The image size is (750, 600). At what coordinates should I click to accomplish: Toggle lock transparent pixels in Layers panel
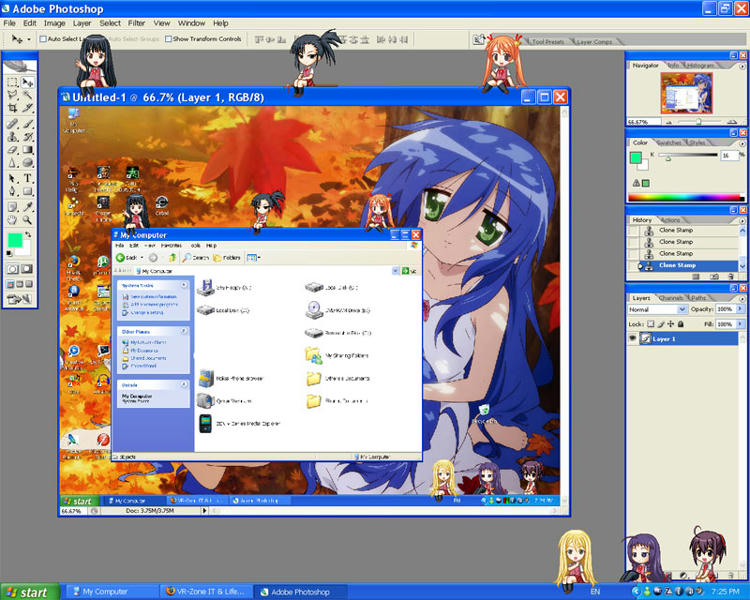pos(651,324)
